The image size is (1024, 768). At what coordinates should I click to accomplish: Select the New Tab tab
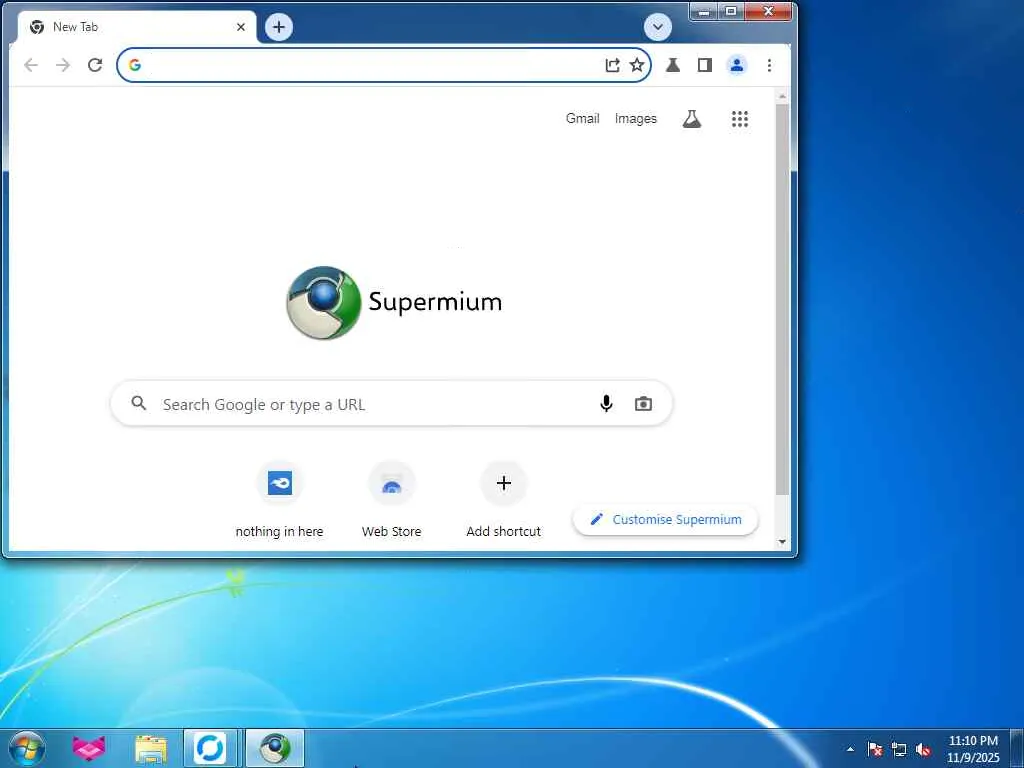[x=134, y=27]
